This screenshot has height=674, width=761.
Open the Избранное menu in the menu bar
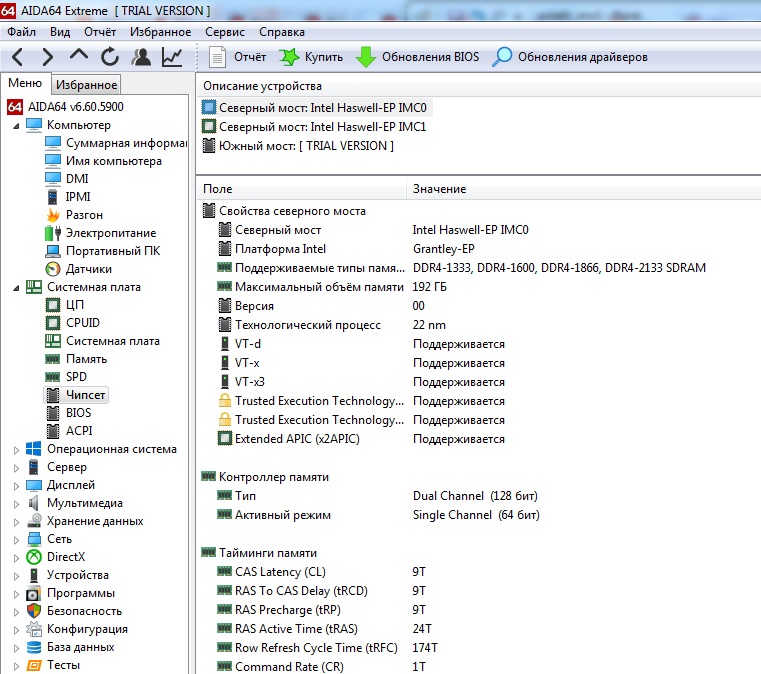[x=160, y=32]
